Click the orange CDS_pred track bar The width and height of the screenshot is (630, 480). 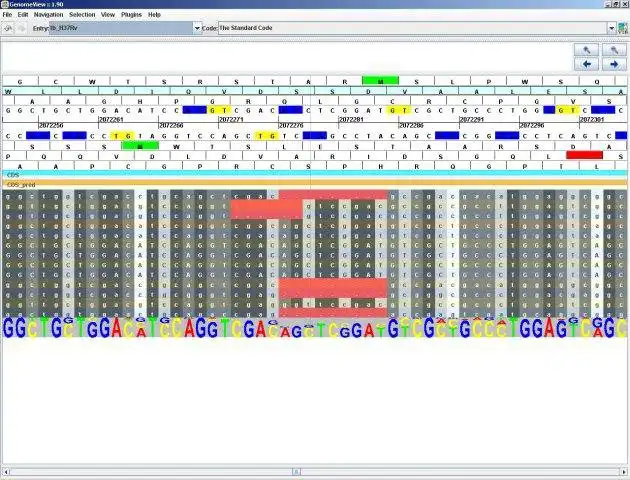(x=315, y=184)
